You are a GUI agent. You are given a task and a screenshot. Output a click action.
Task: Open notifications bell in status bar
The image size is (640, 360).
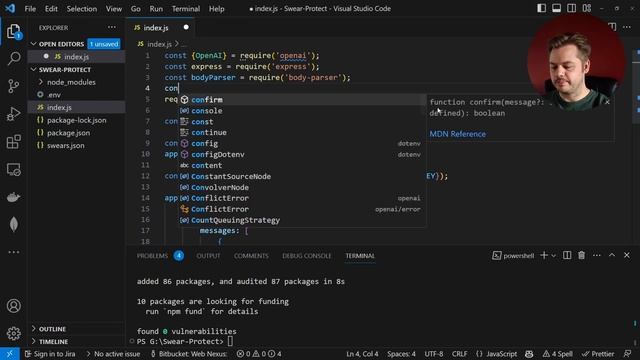coord(628,354)
